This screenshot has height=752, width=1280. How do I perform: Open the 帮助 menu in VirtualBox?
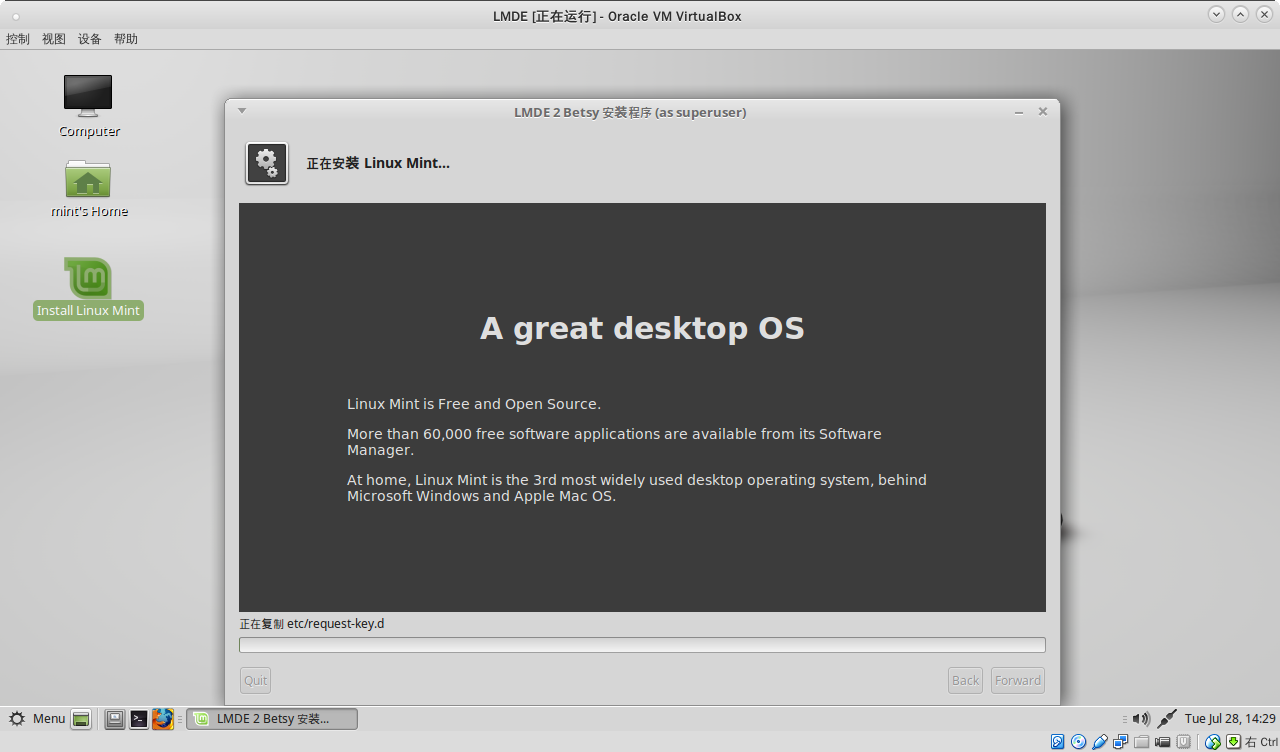126,39
